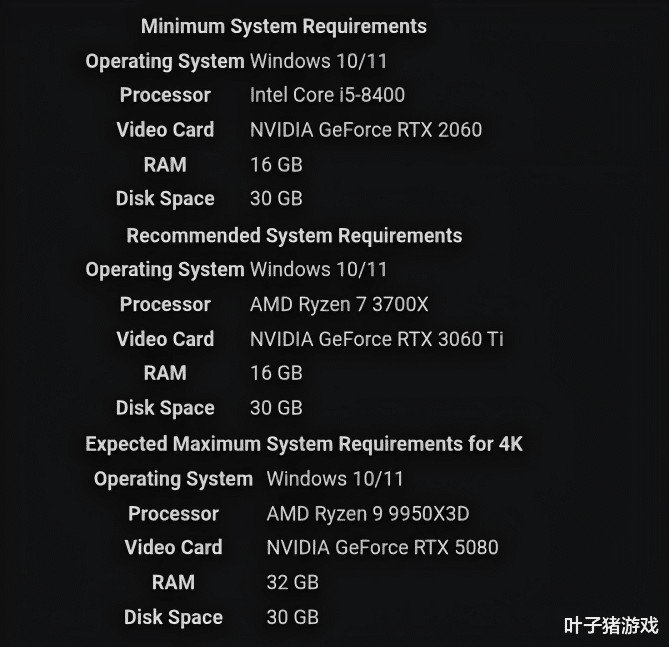Select AMD Ryzen 9 9950X3D text
Image resolution: width=669 pixels, height=647 pixels.
point(368,513)
